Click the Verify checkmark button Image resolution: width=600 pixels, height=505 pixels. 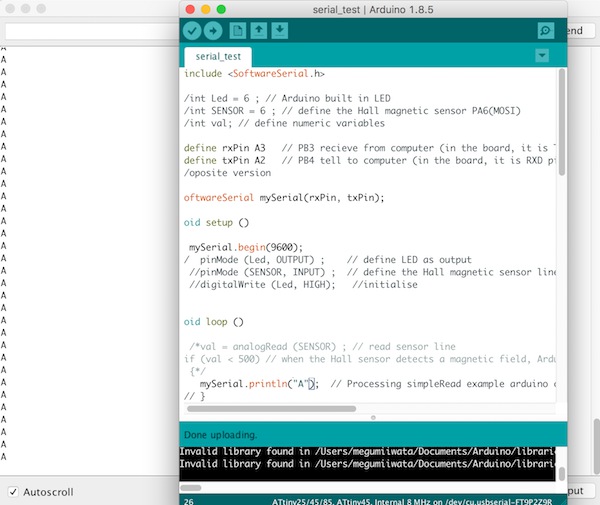tap(192, 31)
